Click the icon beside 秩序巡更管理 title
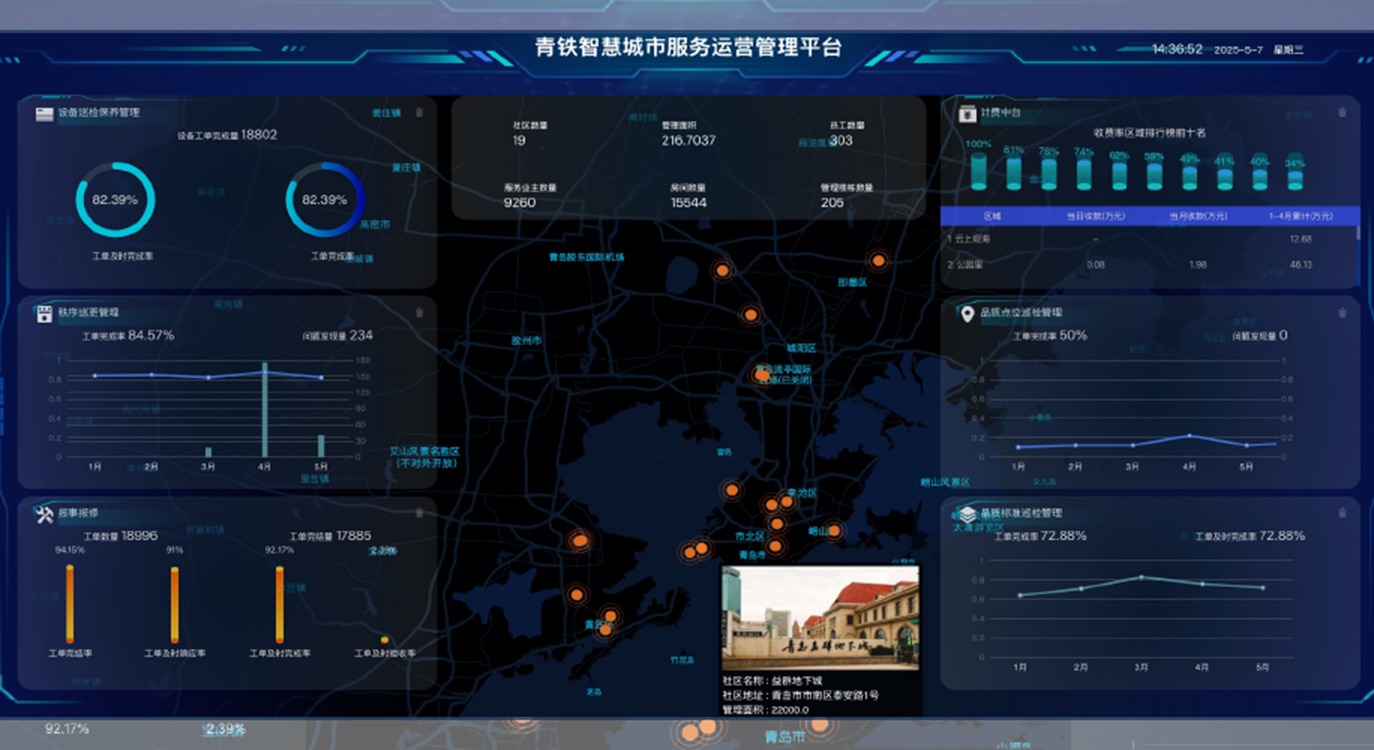This screenshot has width=1374, height=750. (x=44, y=314)
